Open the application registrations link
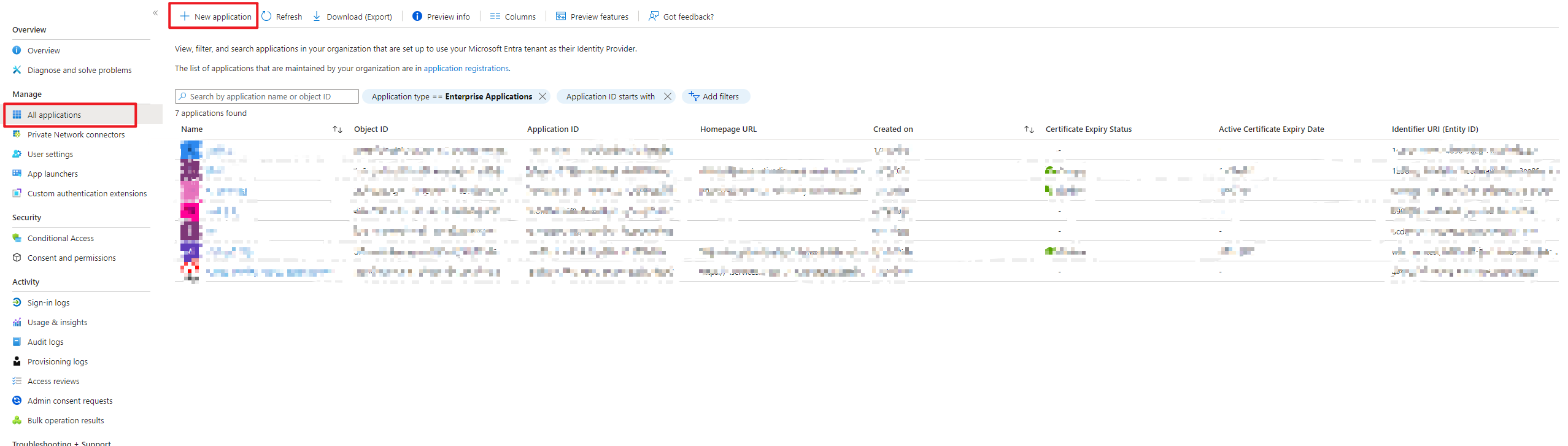 coord(466,68)
